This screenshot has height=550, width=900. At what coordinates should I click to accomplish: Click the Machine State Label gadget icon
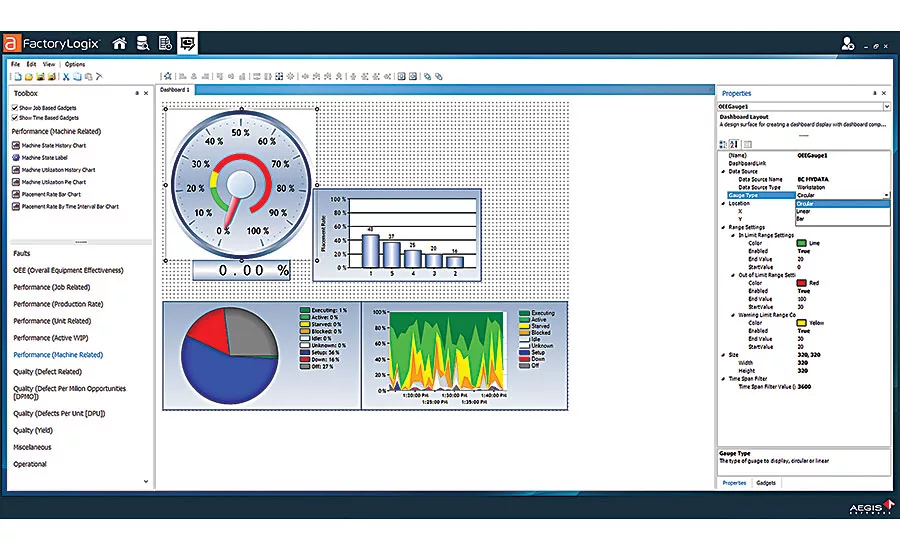coord(16,157)
